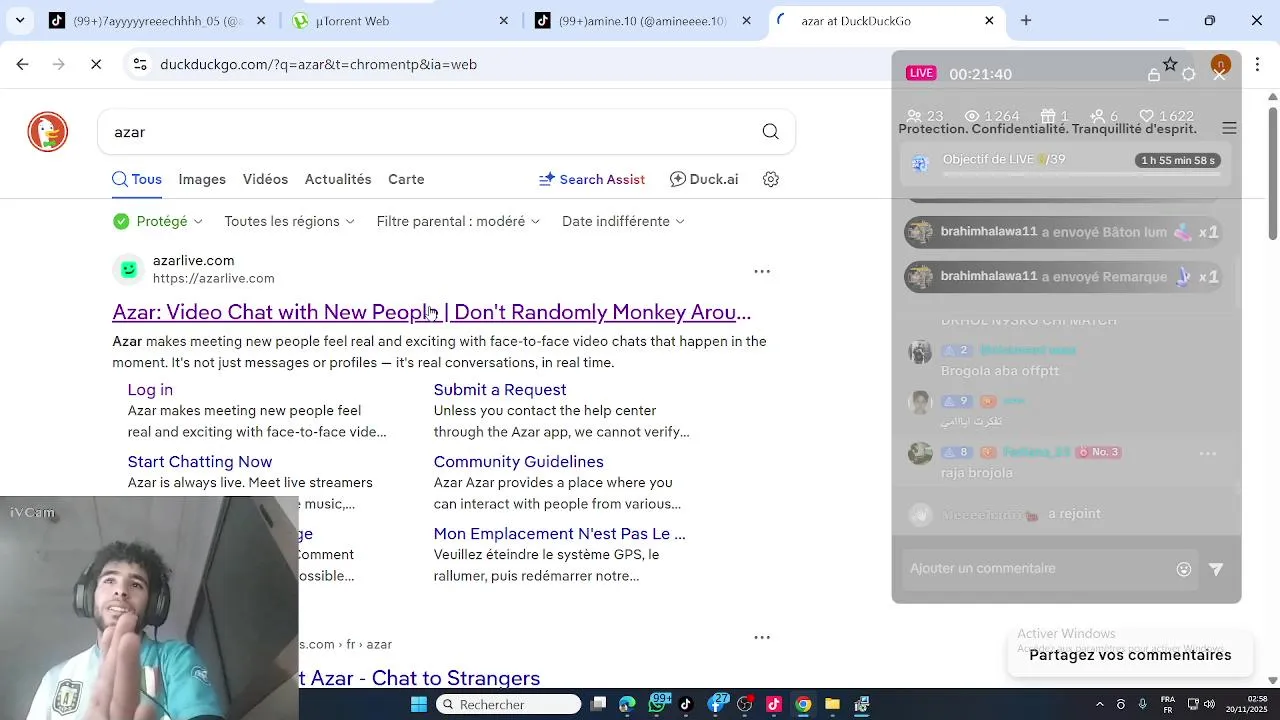This screenshot has width=1280, height=720.
Task: Open emoji picker in comment box
Action: tap(1184, 569)
